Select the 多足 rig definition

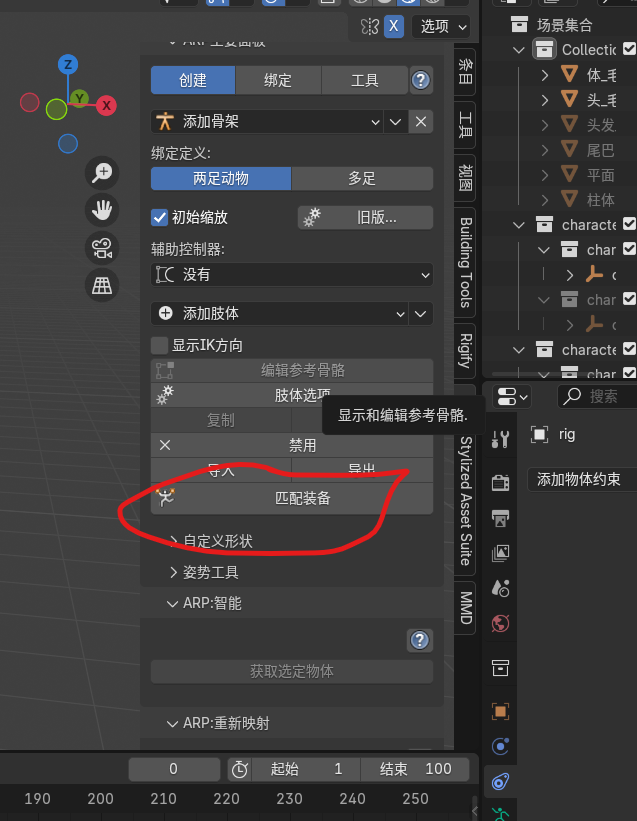[362, 179]
